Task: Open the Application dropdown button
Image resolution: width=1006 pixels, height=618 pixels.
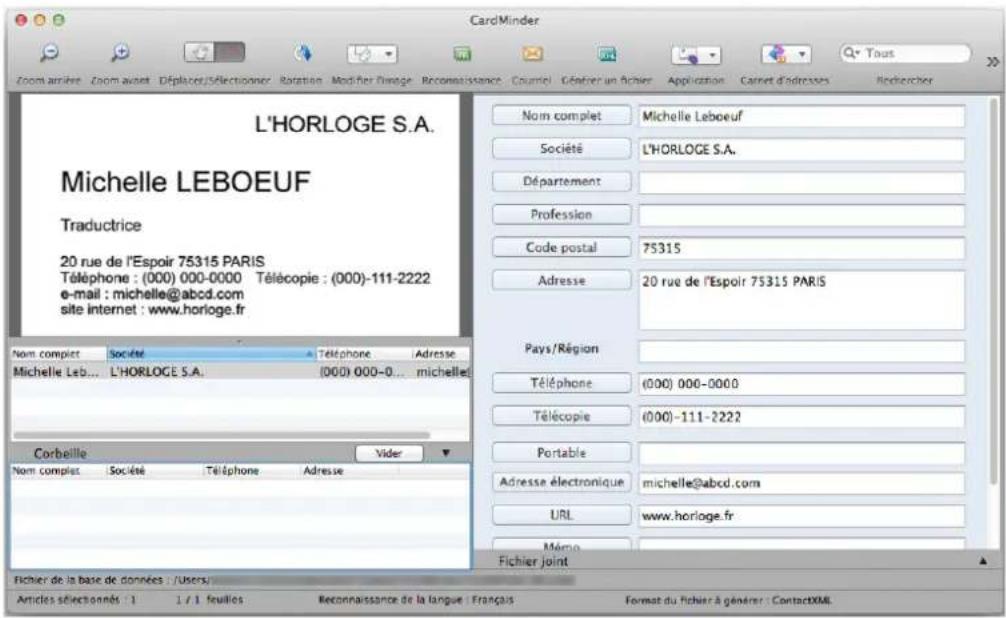Action: pos(696,55)
